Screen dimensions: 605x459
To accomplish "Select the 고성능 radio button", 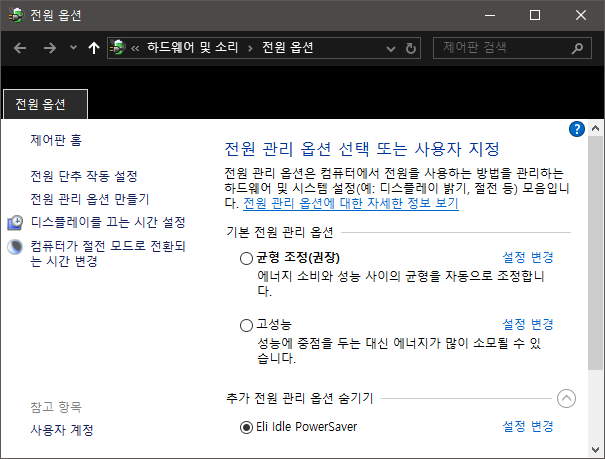I will 246,325.
